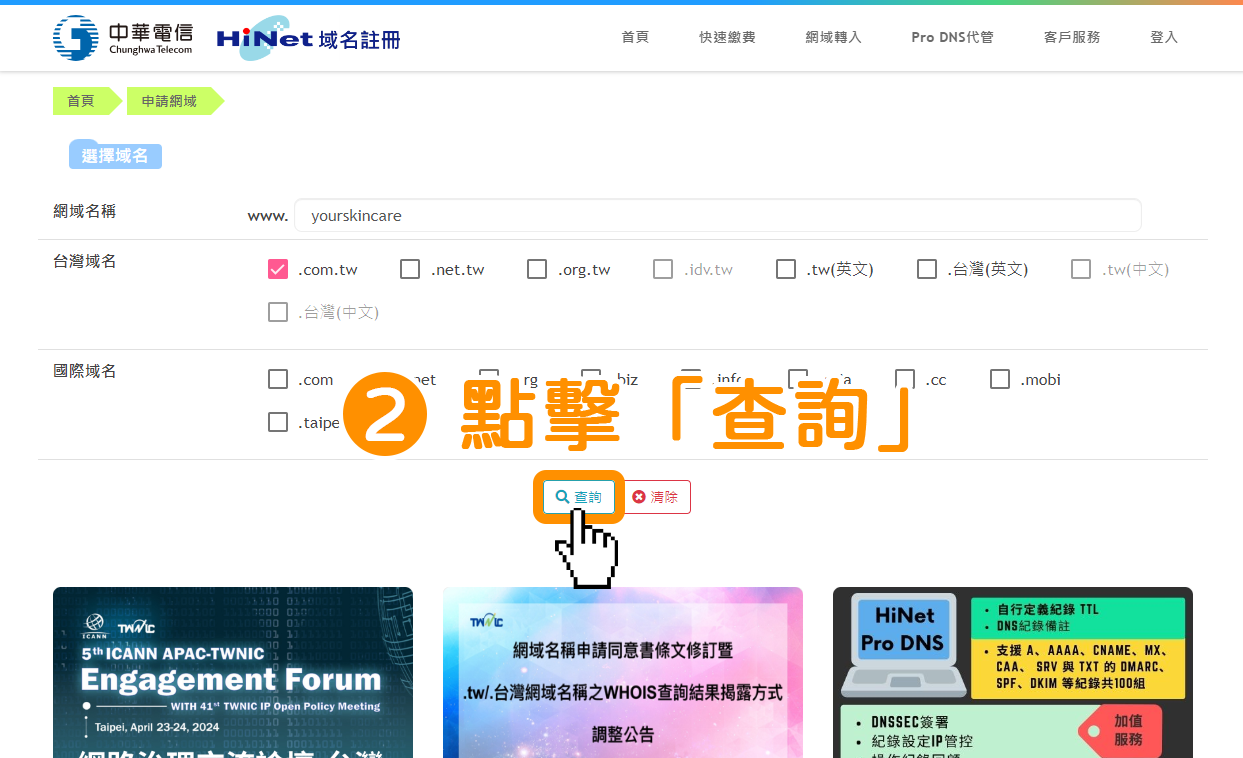The image size is (1243, 758).
Task: Click the 清除 clear button
Action: coord(656,497)
